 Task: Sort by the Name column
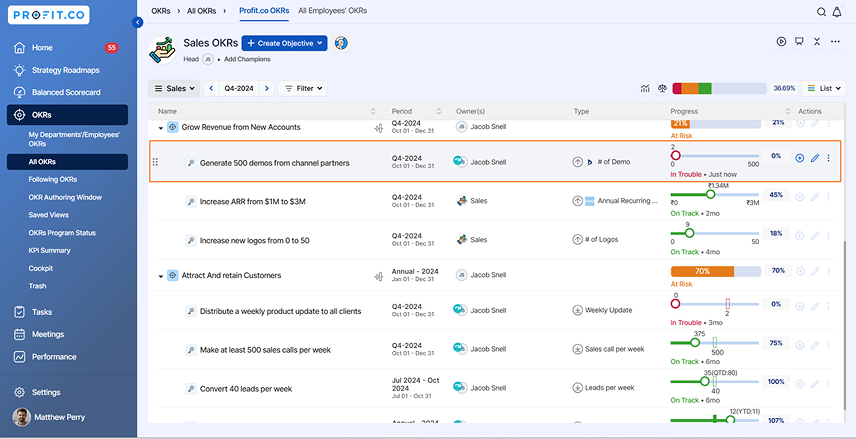click(x=373, y=111)
